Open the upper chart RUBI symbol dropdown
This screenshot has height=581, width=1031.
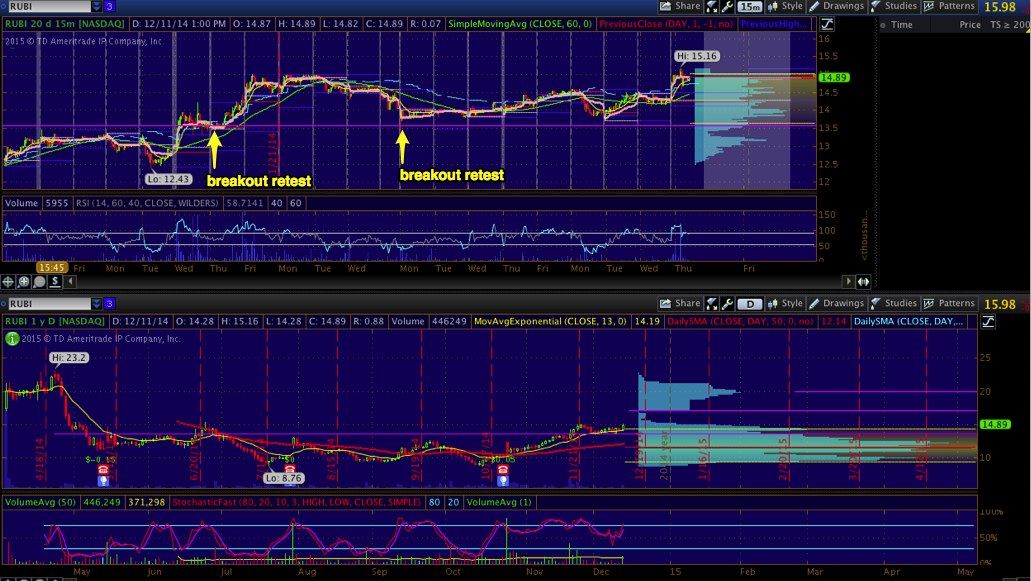point(96,7)
